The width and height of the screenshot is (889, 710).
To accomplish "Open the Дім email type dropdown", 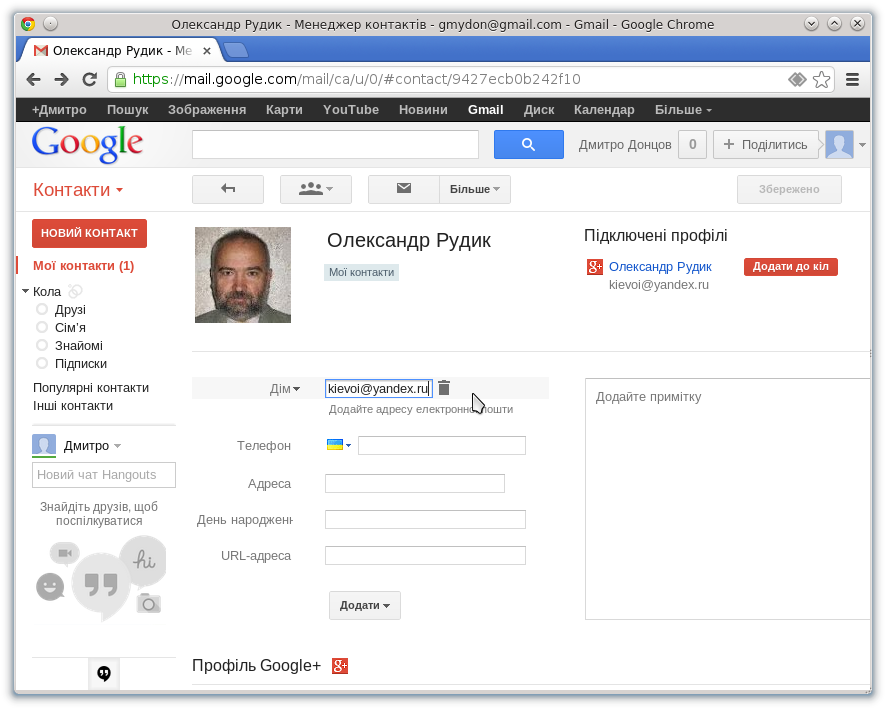I will point(285,389).
